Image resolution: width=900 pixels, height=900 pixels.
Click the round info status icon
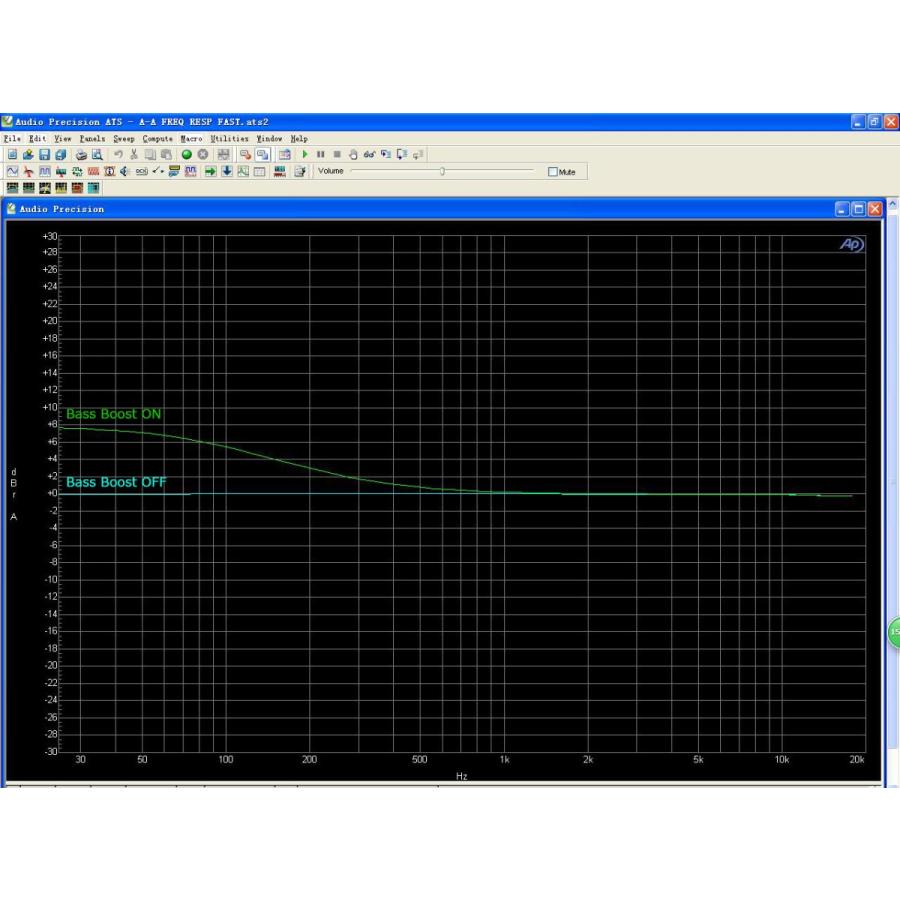click(110, 171)
